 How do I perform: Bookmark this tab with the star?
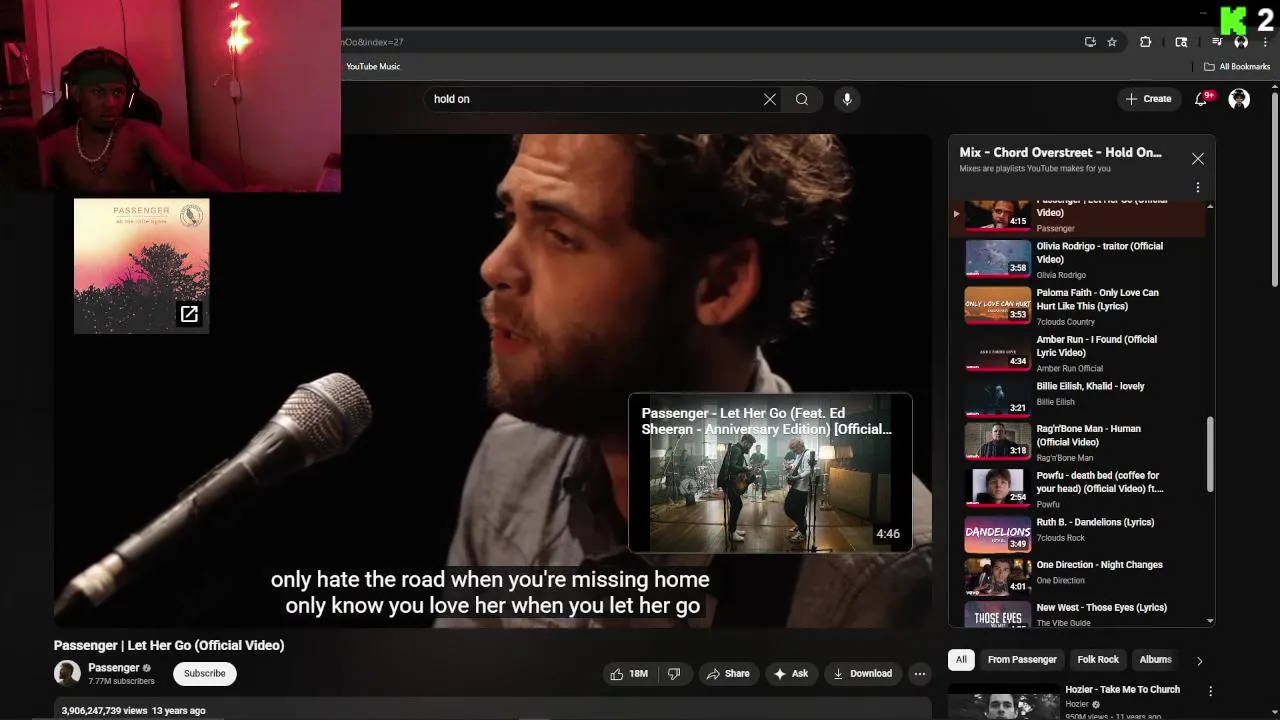(1112, 42)
